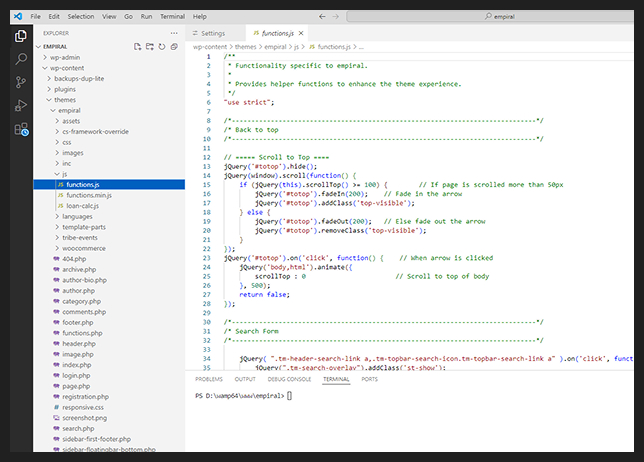Open the Run and Debug view
This screenshot has height=462, width=644.
click(21, 105)
